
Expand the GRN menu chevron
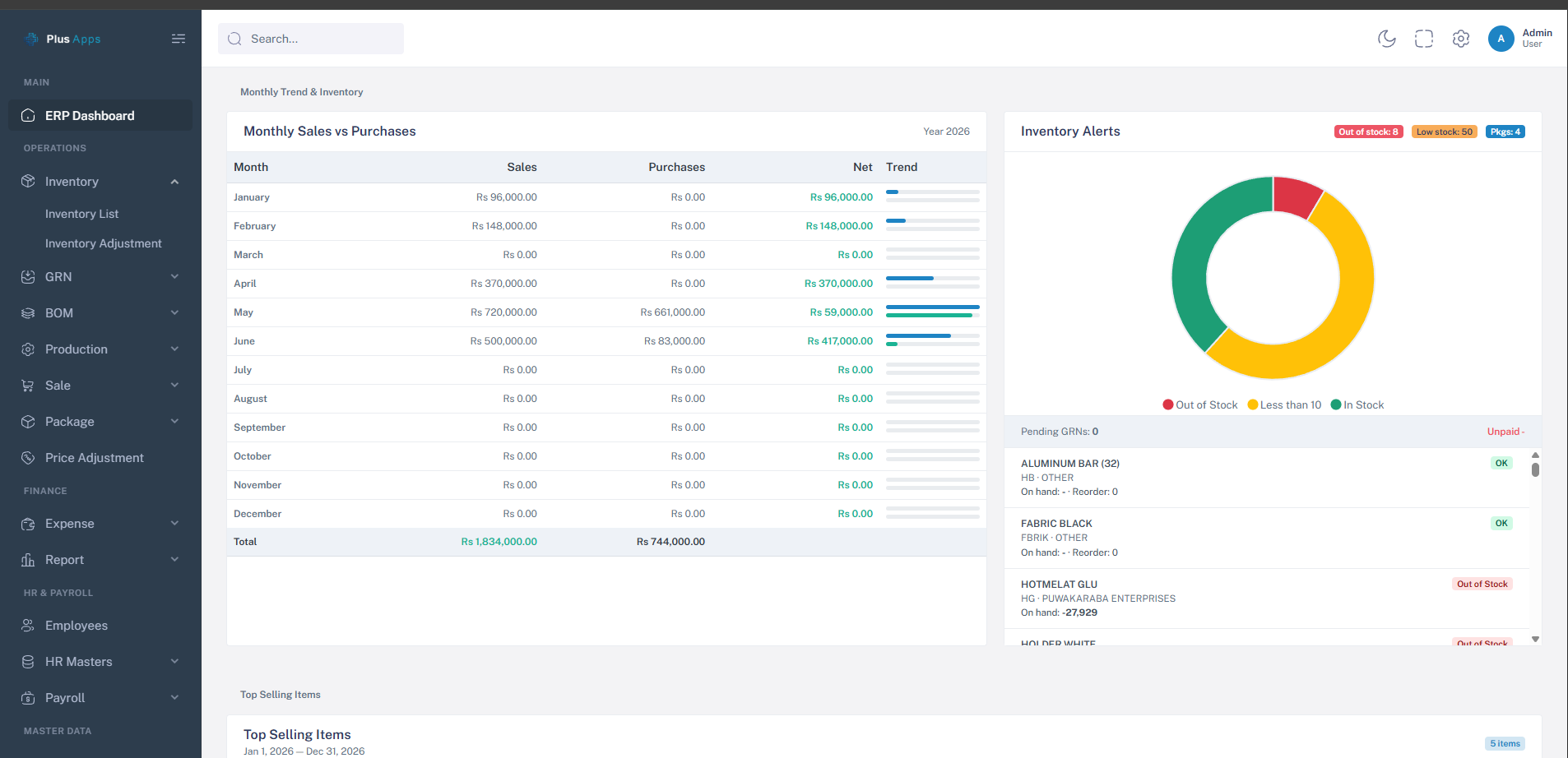[174, 277]
